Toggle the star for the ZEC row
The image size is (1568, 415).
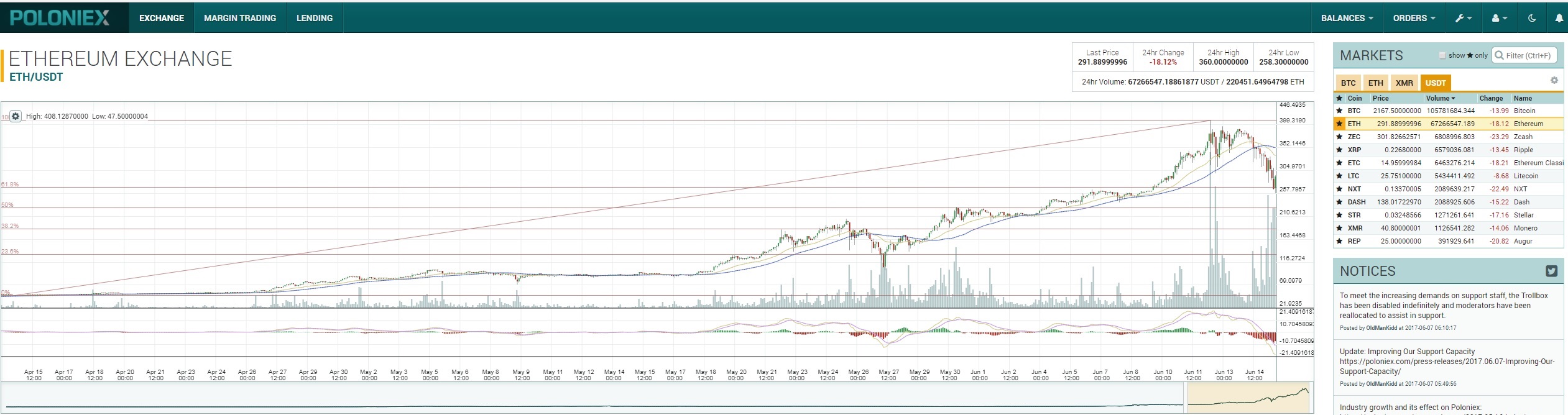[x=1339, y=137]
